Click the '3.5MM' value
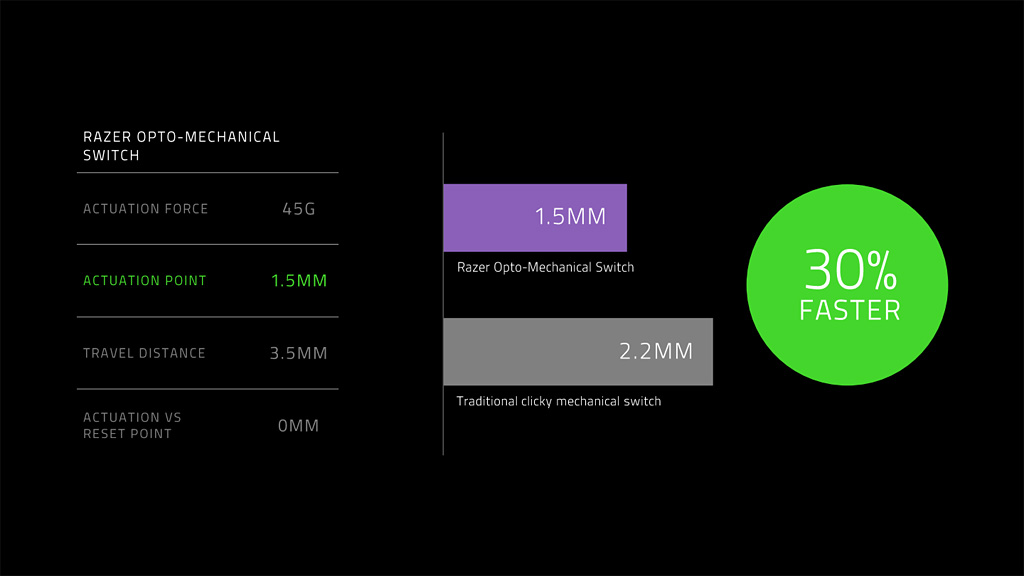 (x=298, y=353)
